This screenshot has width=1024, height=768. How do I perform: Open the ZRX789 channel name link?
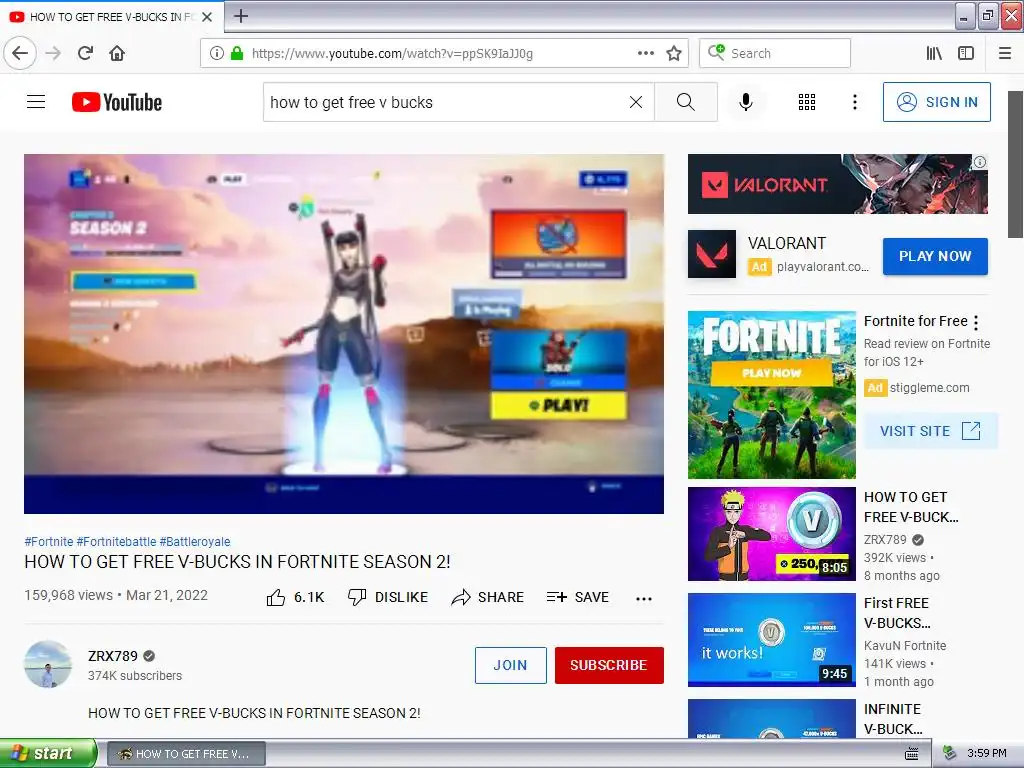point(113,656)
